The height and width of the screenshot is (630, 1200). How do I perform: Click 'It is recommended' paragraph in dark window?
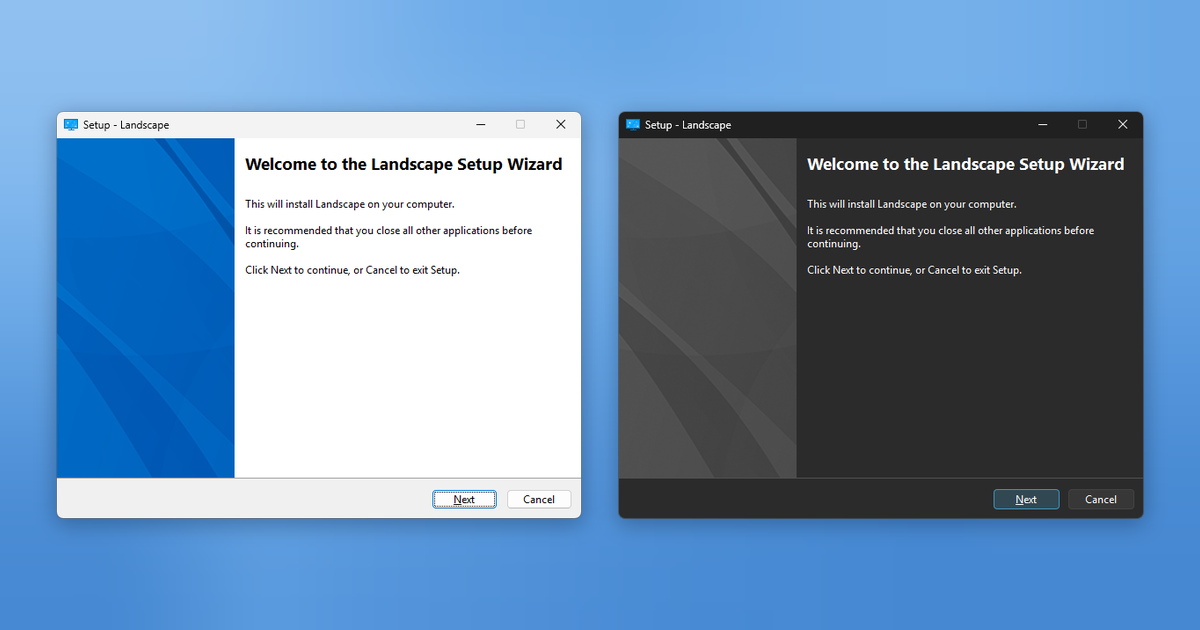click(951, 237)
